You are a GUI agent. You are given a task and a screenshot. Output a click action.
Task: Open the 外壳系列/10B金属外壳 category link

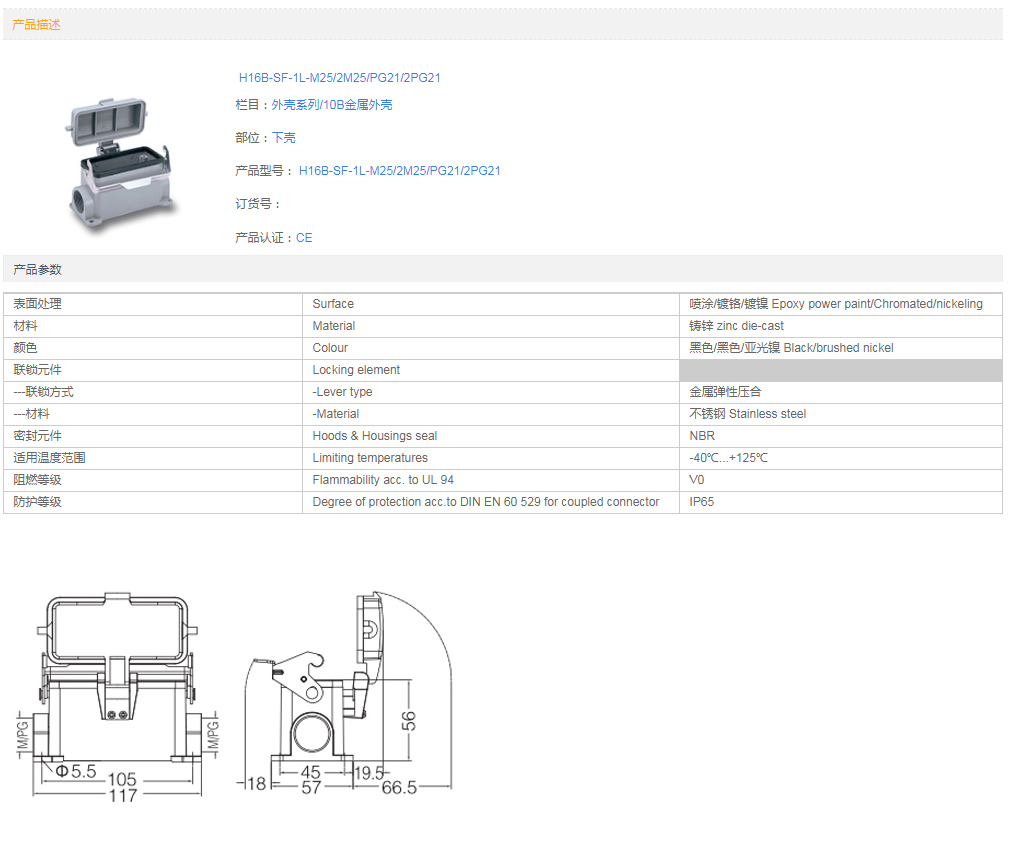point(332,105)
